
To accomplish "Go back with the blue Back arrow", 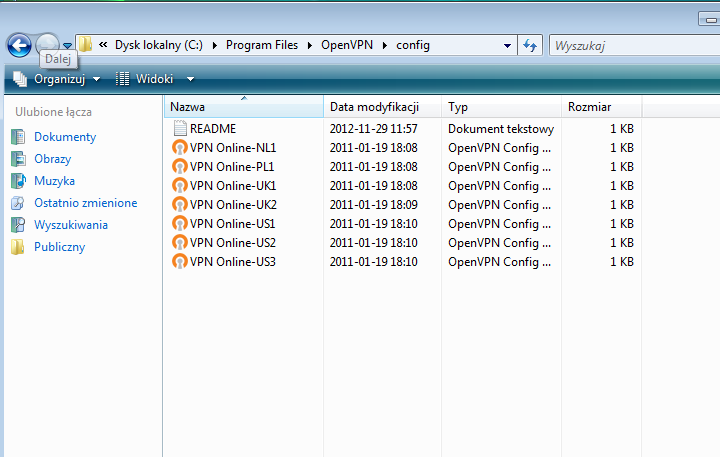I will [19, 45].
